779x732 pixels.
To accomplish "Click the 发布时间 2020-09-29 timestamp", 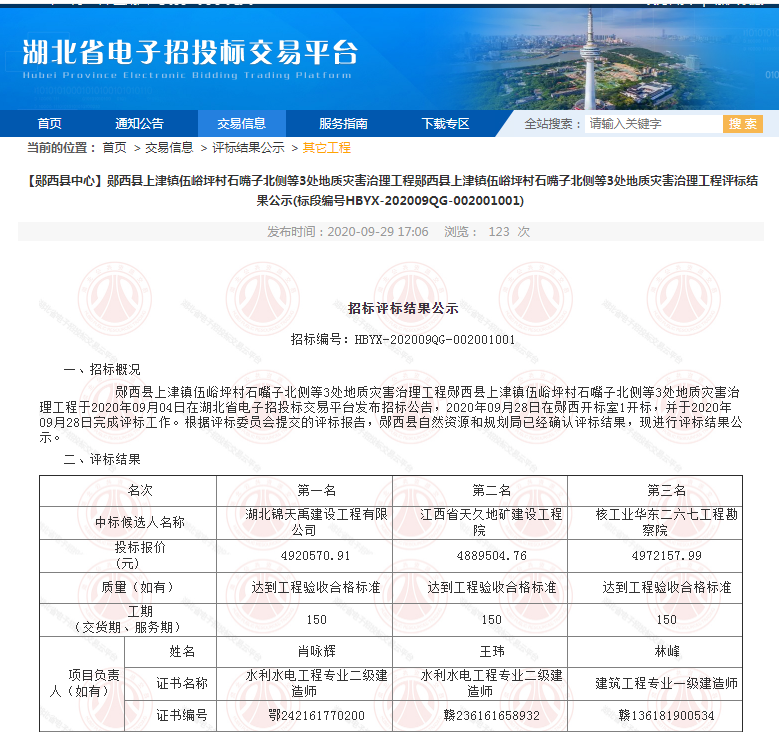I will point(347,232).
